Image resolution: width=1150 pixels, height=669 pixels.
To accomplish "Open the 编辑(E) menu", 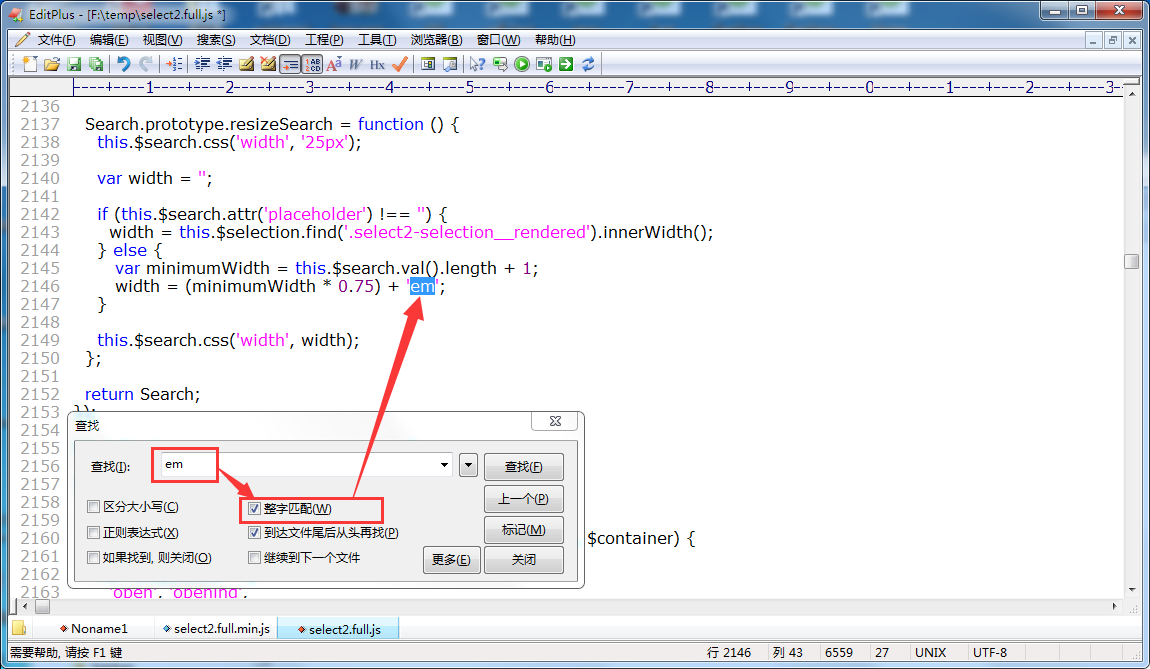I will 109,40.
